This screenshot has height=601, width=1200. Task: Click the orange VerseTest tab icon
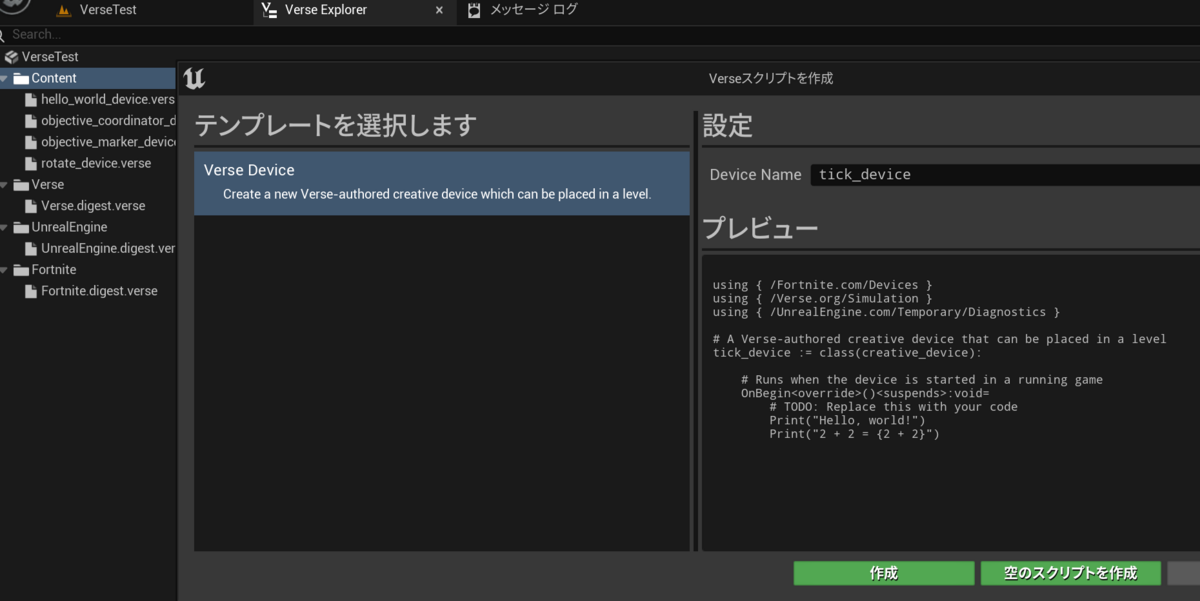point(64,10)
